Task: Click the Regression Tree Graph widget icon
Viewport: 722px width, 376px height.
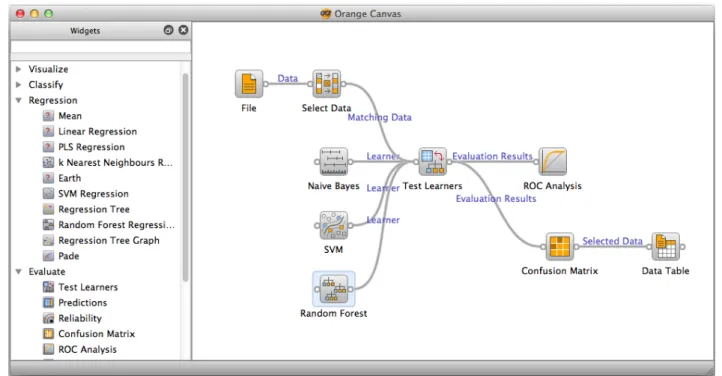Action: (48, 240)
